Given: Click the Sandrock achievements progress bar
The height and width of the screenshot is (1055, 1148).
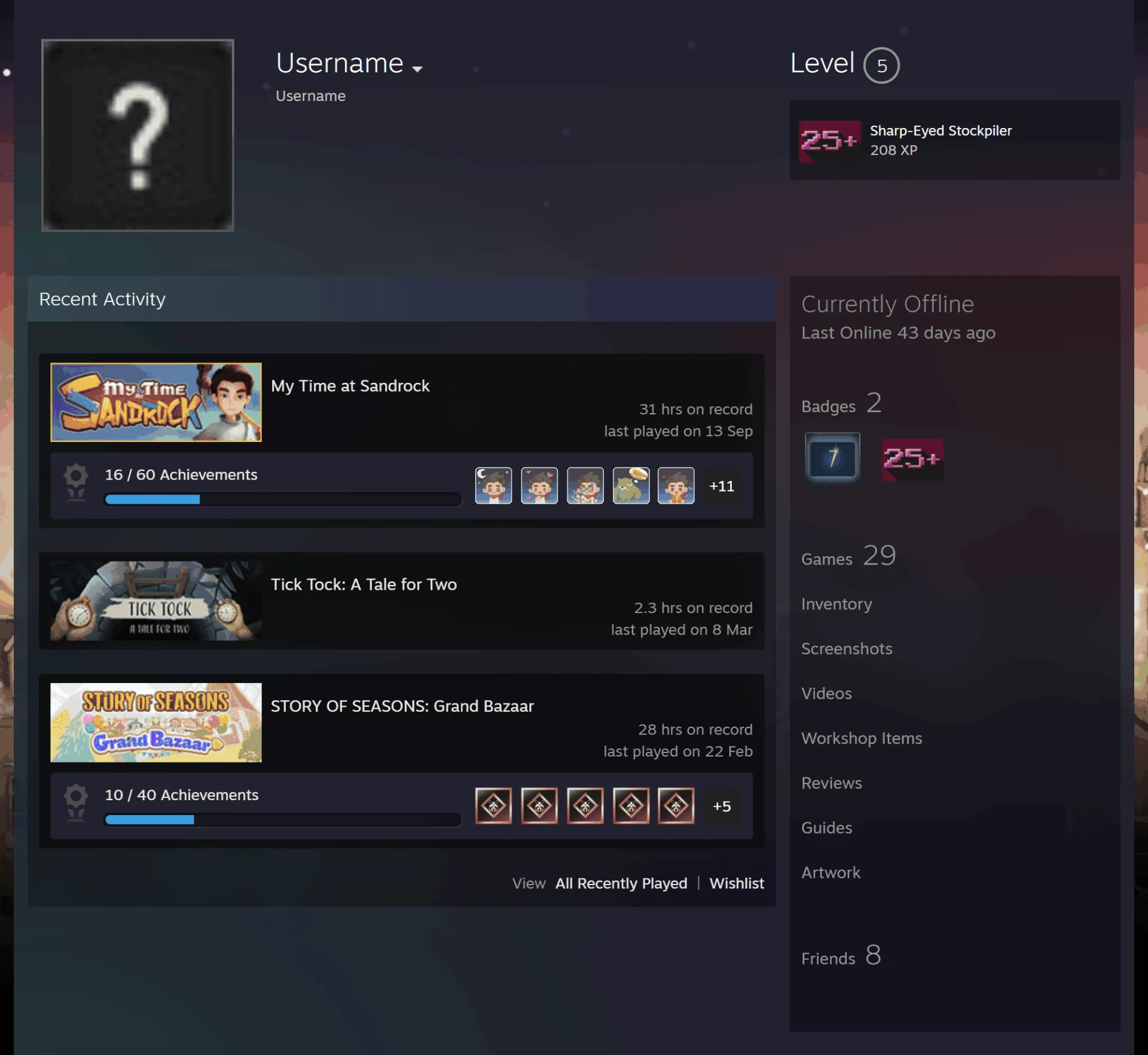Looking at the screenshot, I should (283, 499).
